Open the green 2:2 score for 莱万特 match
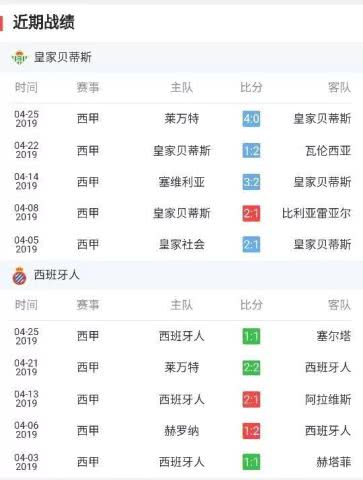 pyautogui.click(x=251, y=368)
